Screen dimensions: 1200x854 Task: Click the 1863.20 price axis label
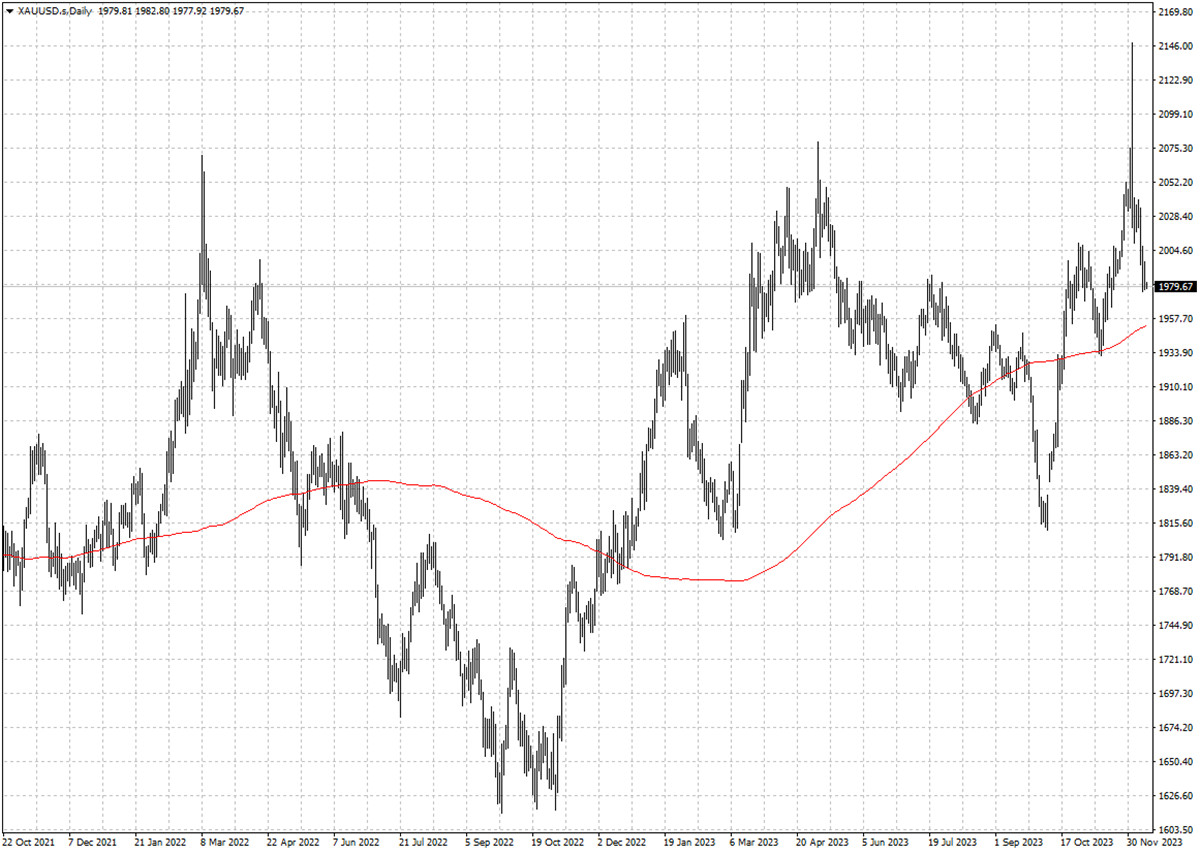point(1174,455)
